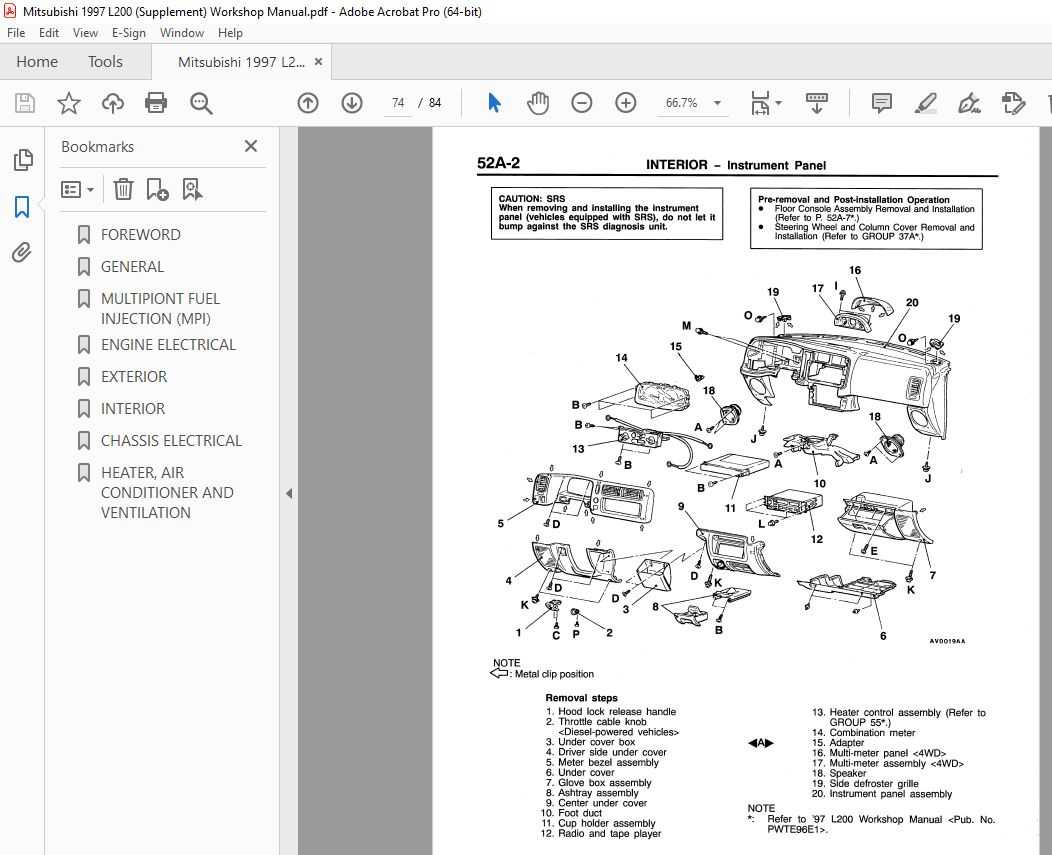Zoom out with minus button
This screenshot has width=1052, height=855.
pyautogui.click(x=582, y=103)
